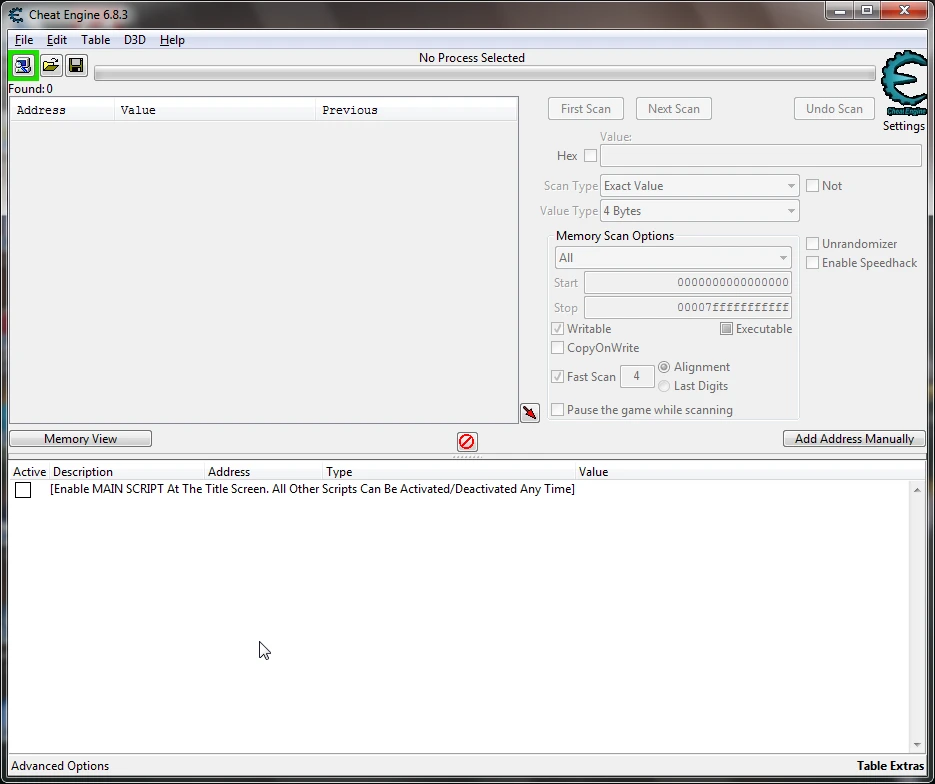Image resolution: width=935 pixels, height=784 pixels.
Task: Activate the MAIN SCRIPT table entry
Action: [23, 489]
